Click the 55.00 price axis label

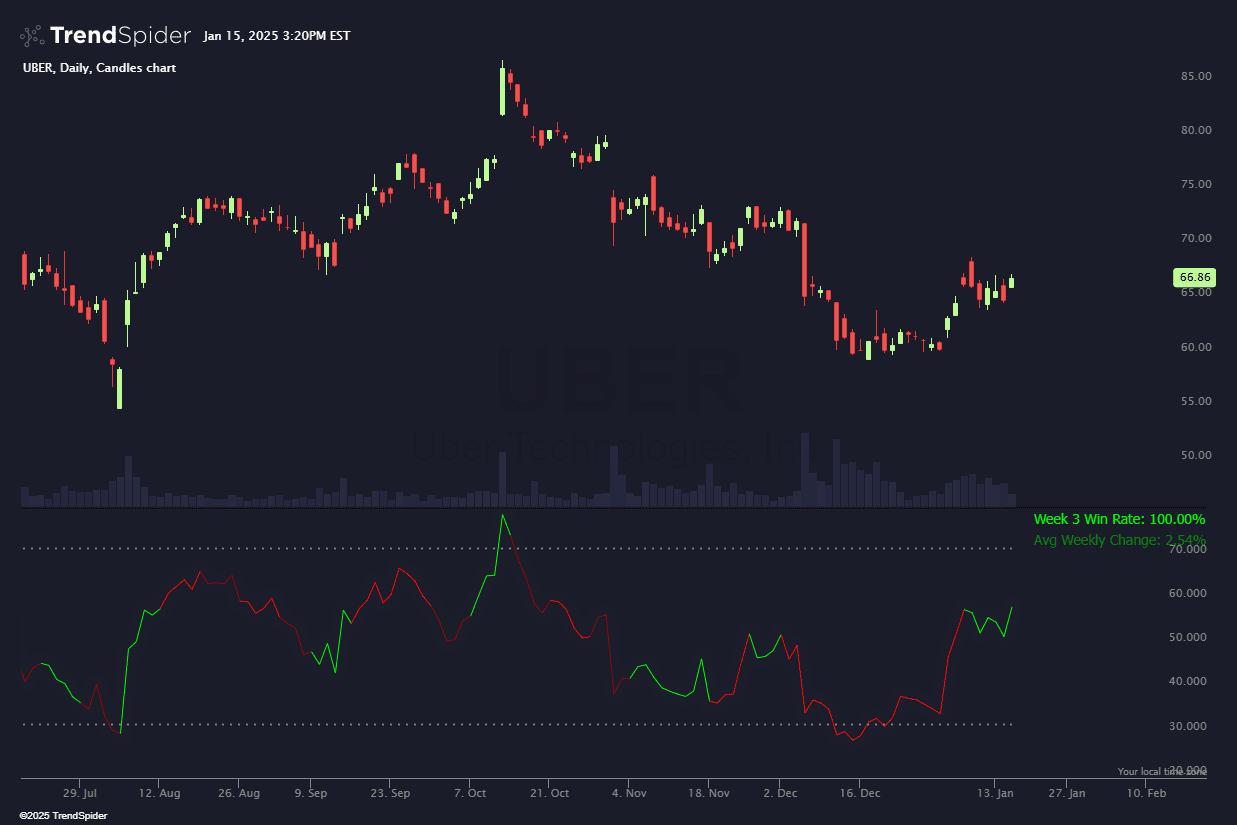click(x=1194, y=401)
